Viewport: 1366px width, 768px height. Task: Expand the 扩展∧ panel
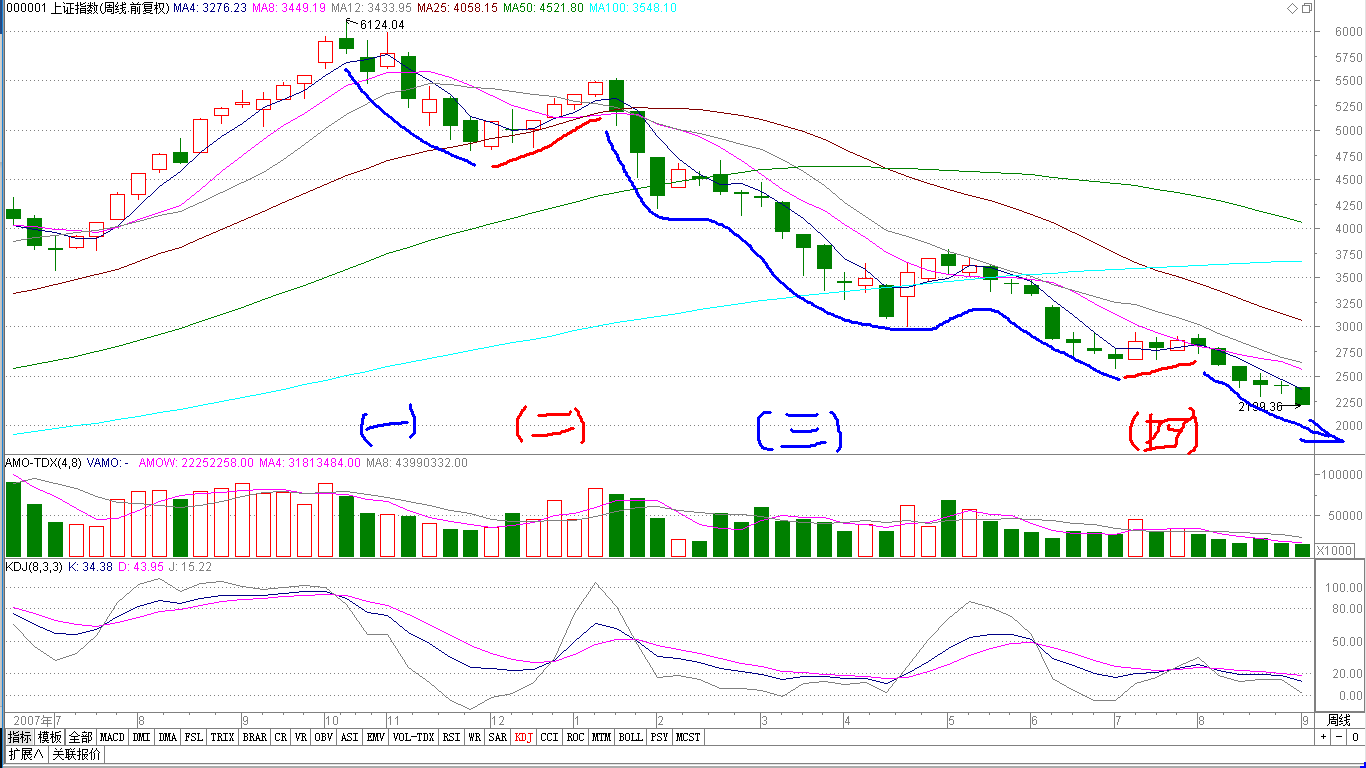25,754
